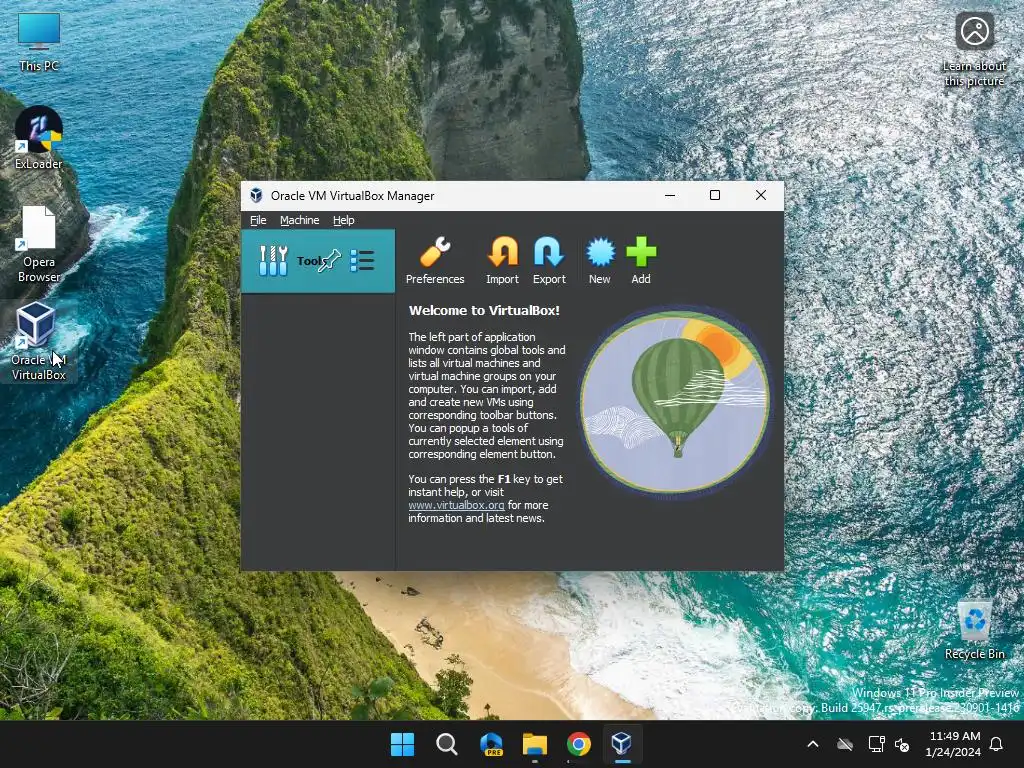Viewport: 1024px width, 768px height.
Task: Click the Welcome to VirtualBox! heading
Action: click(484, 311)
